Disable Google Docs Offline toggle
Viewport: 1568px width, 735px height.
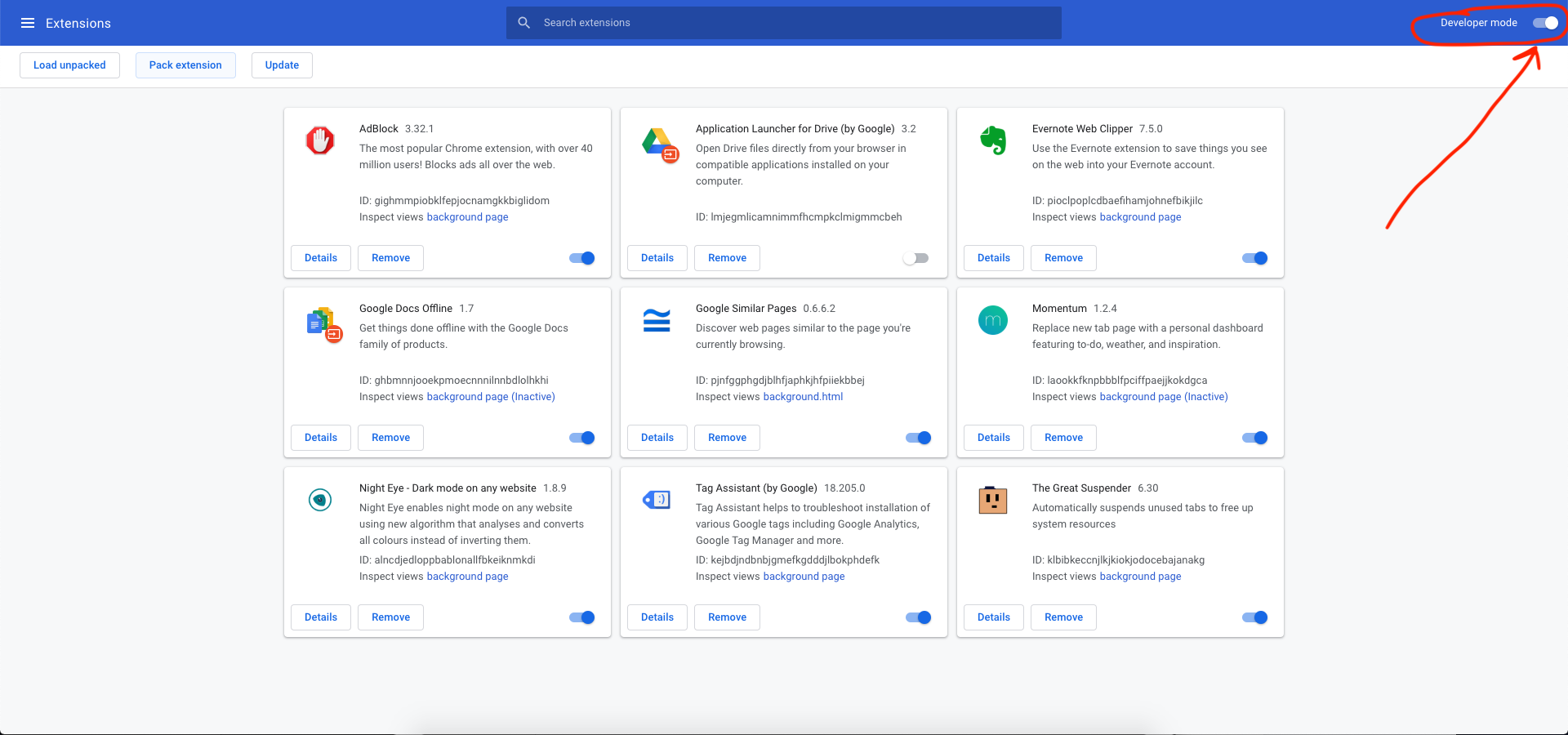(582, 438)
